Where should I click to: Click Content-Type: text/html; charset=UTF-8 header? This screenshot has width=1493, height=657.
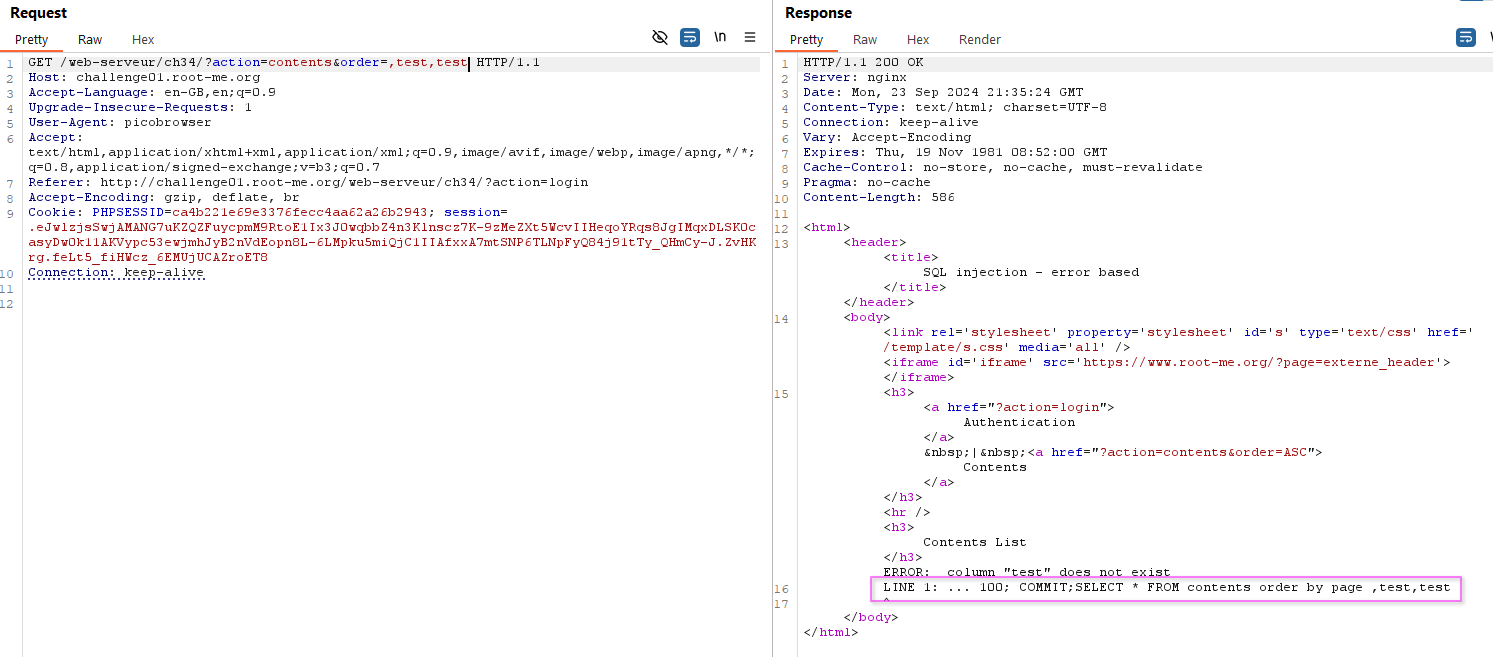[x=955, y=107]
